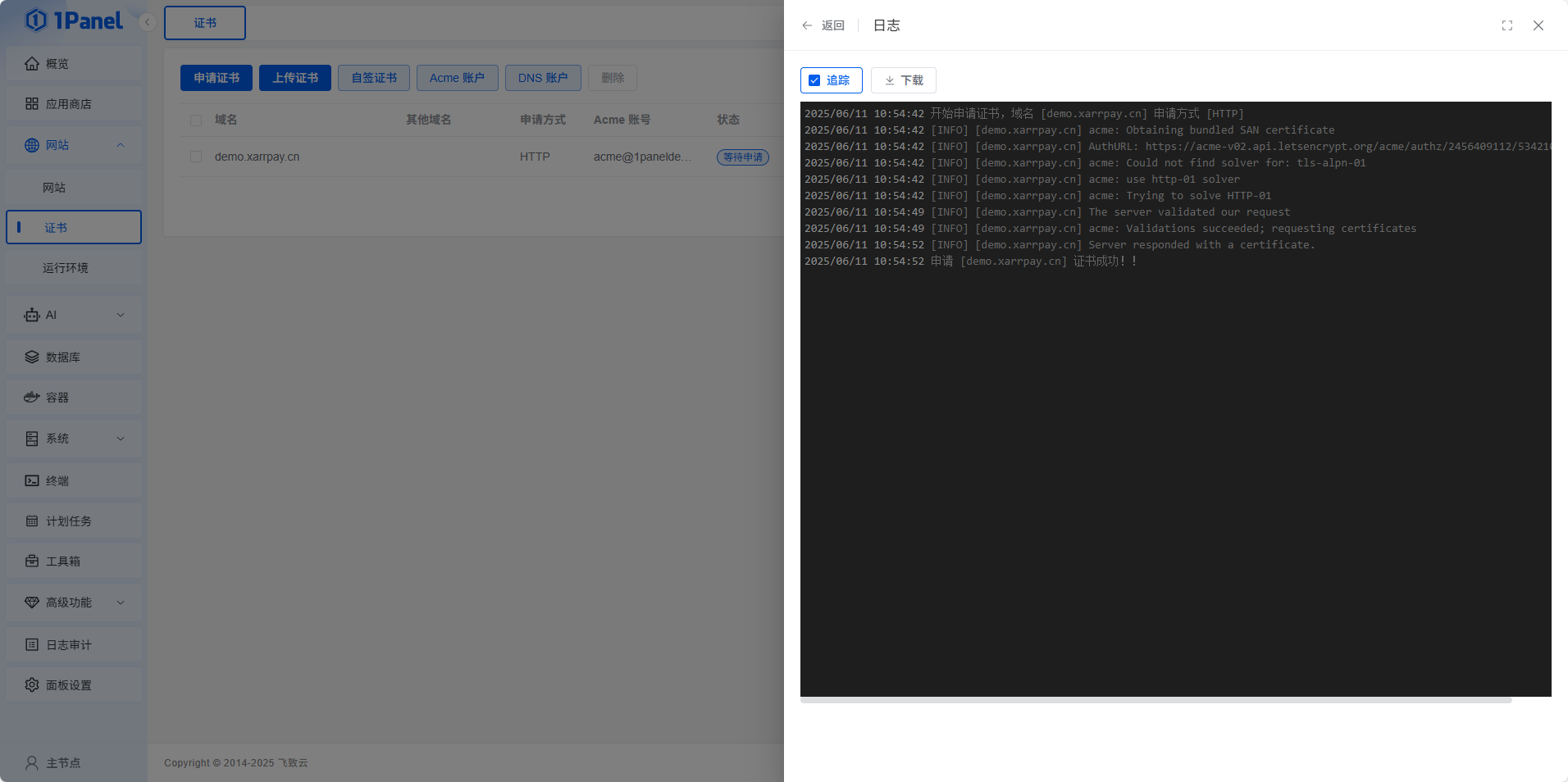The image size is (1568, 782).
Task: Click the 1Panel logo icon
Action: pyautogui.click(x=36, y=20)
